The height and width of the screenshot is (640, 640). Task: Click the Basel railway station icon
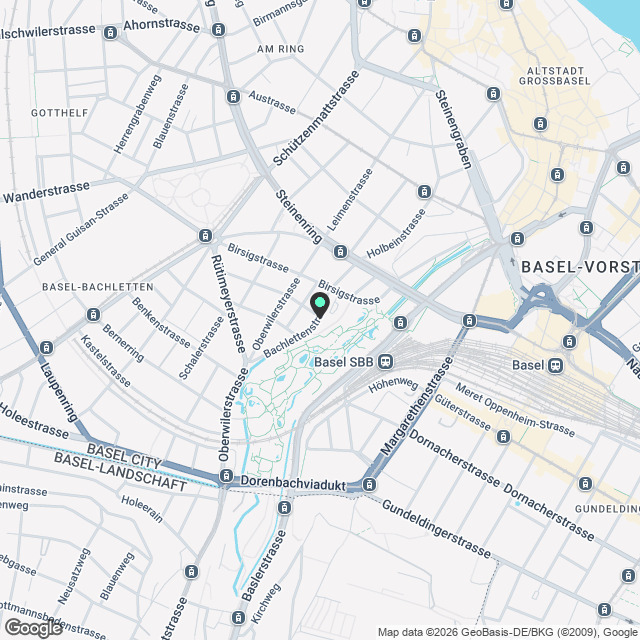click(555, 365)
